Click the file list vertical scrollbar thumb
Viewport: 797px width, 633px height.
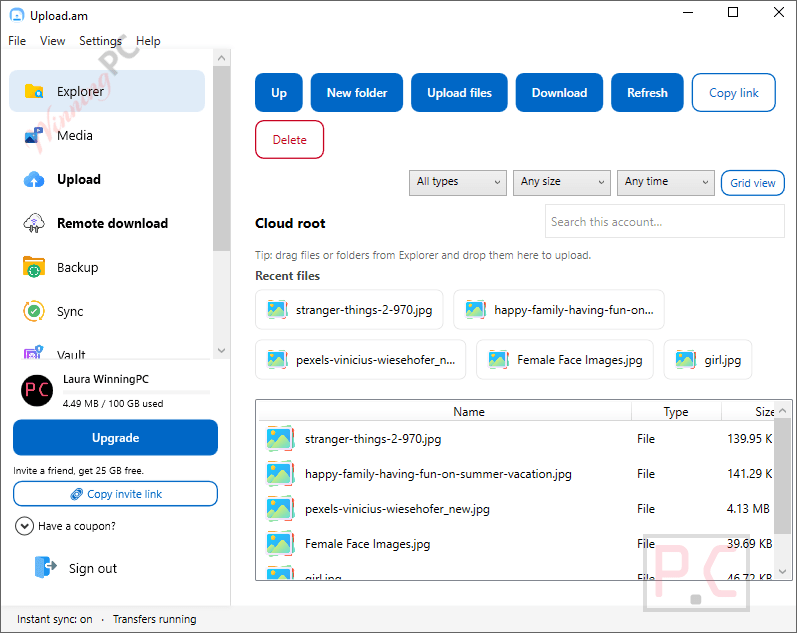pos(783,475)
